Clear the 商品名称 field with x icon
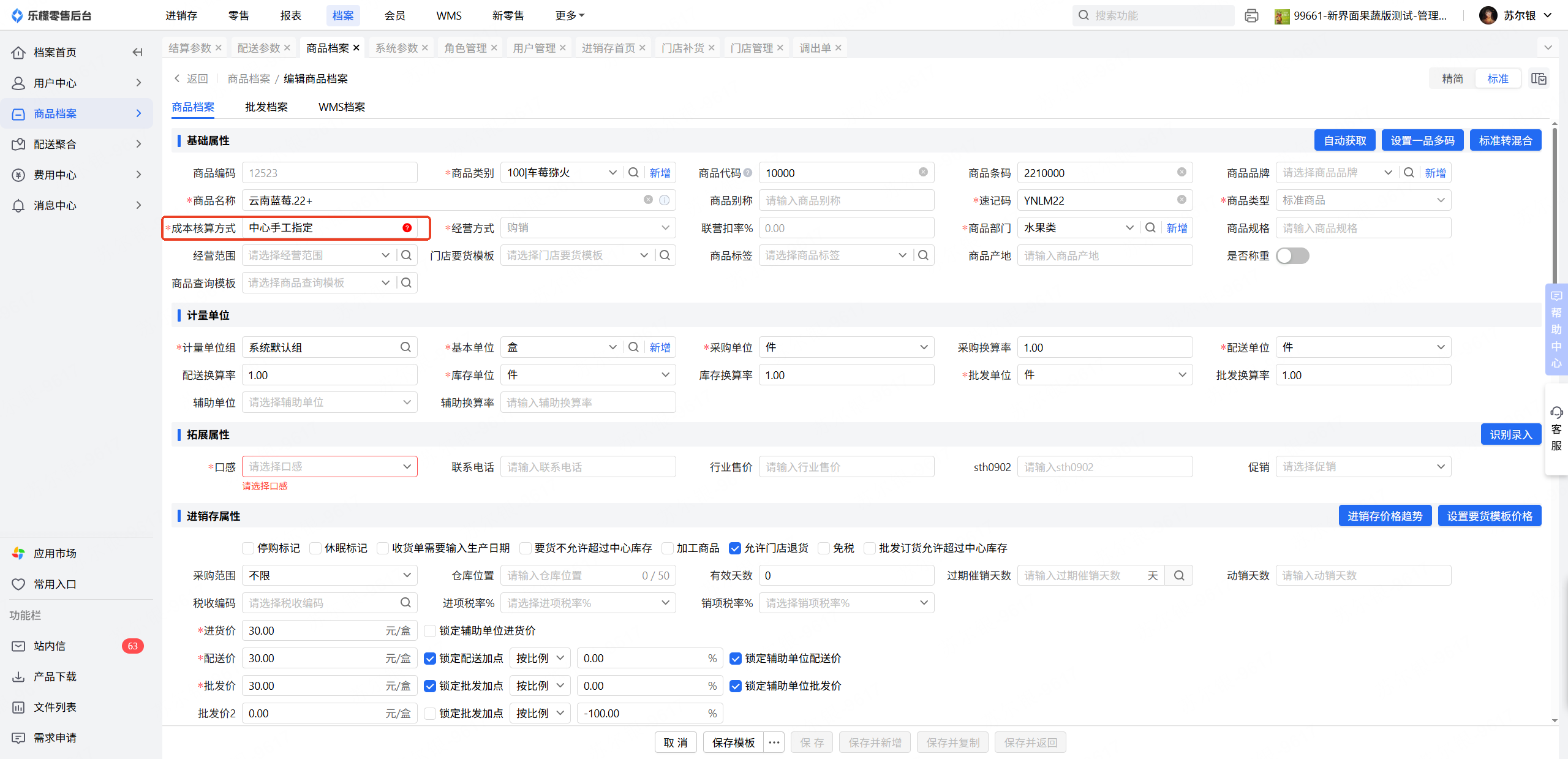 (x=648, y=200)
